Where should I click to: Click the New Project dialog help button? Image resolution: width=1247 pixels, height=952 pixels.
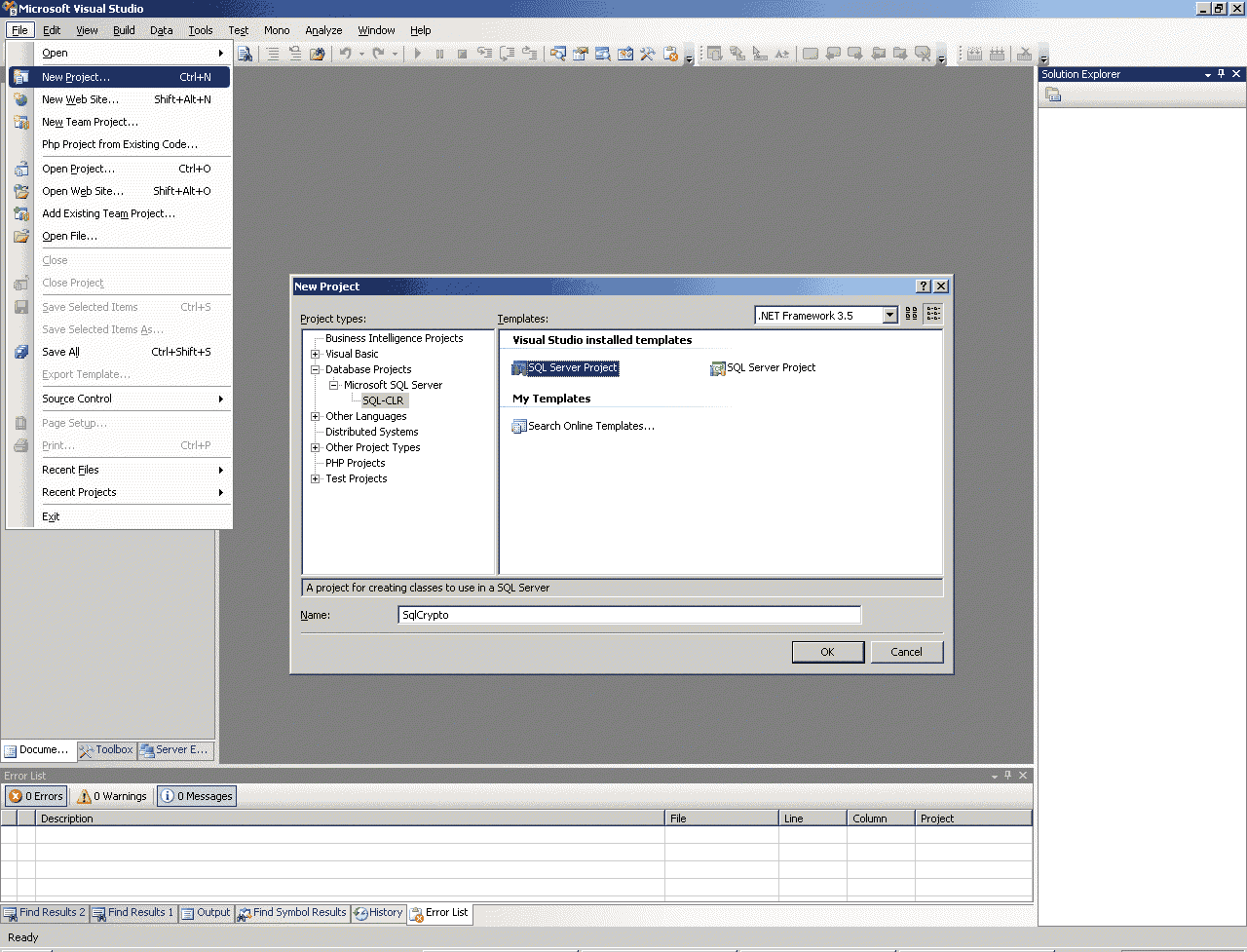point(924,286)
